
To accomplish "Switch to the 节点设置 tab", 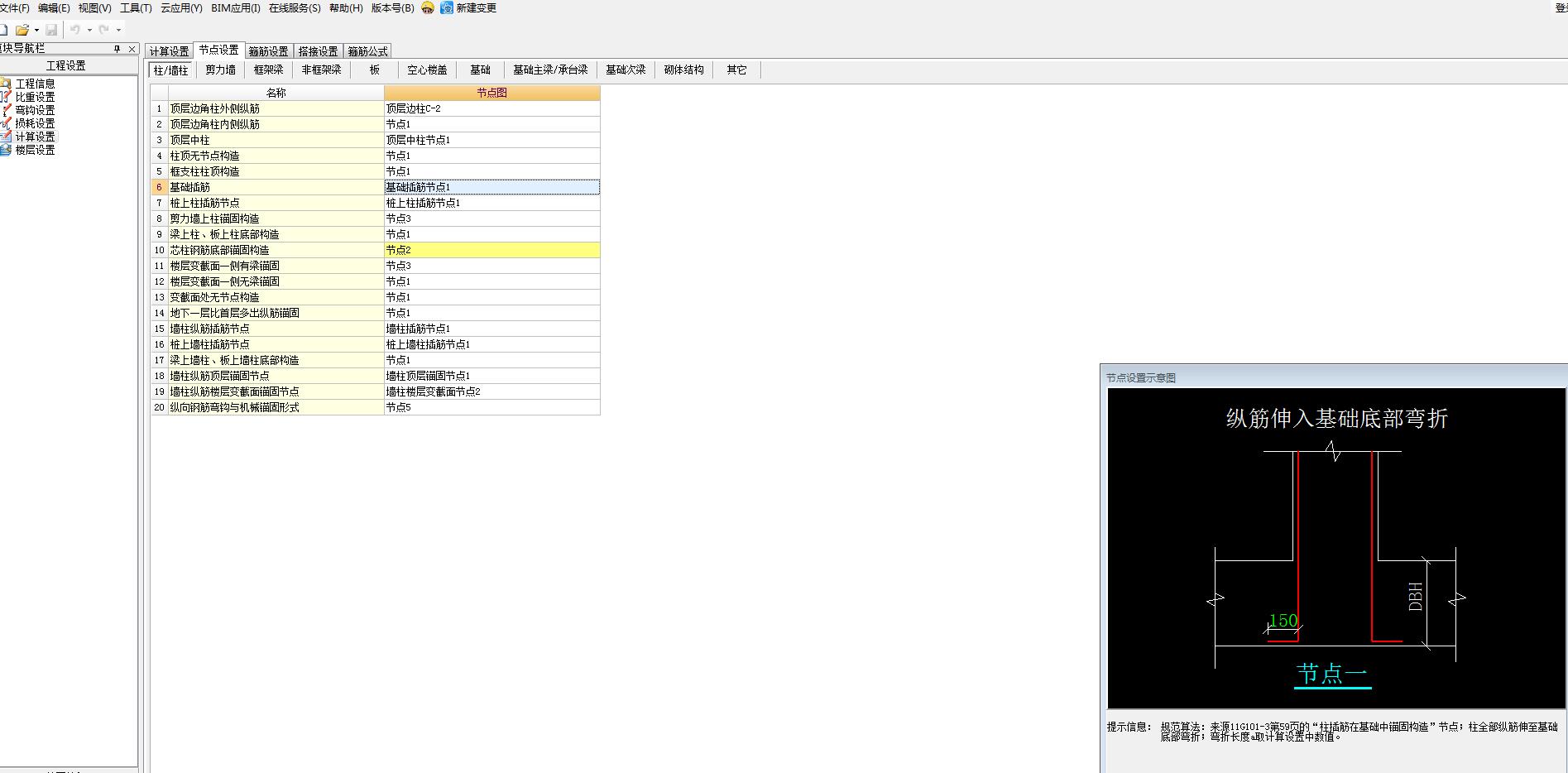I will [218, 50].
